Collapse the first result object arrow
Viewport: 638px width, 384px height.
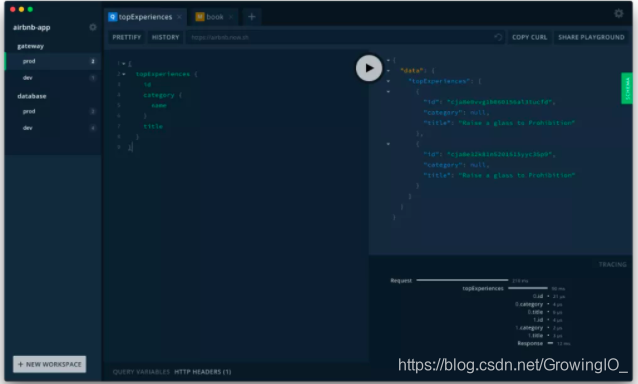click(388, 92)
